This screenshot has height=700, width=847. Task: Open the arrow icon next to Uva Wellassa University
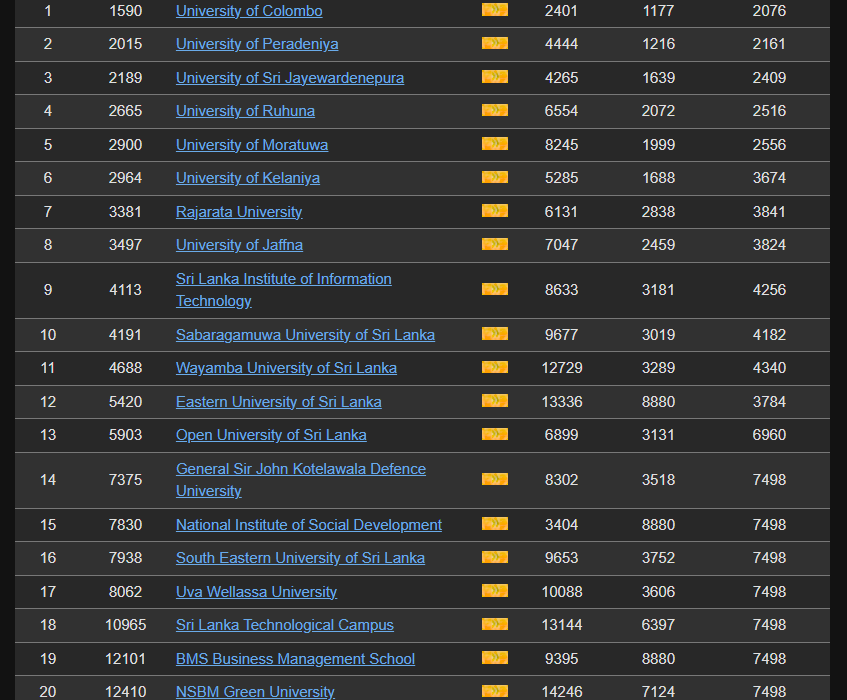coord(494,591)
